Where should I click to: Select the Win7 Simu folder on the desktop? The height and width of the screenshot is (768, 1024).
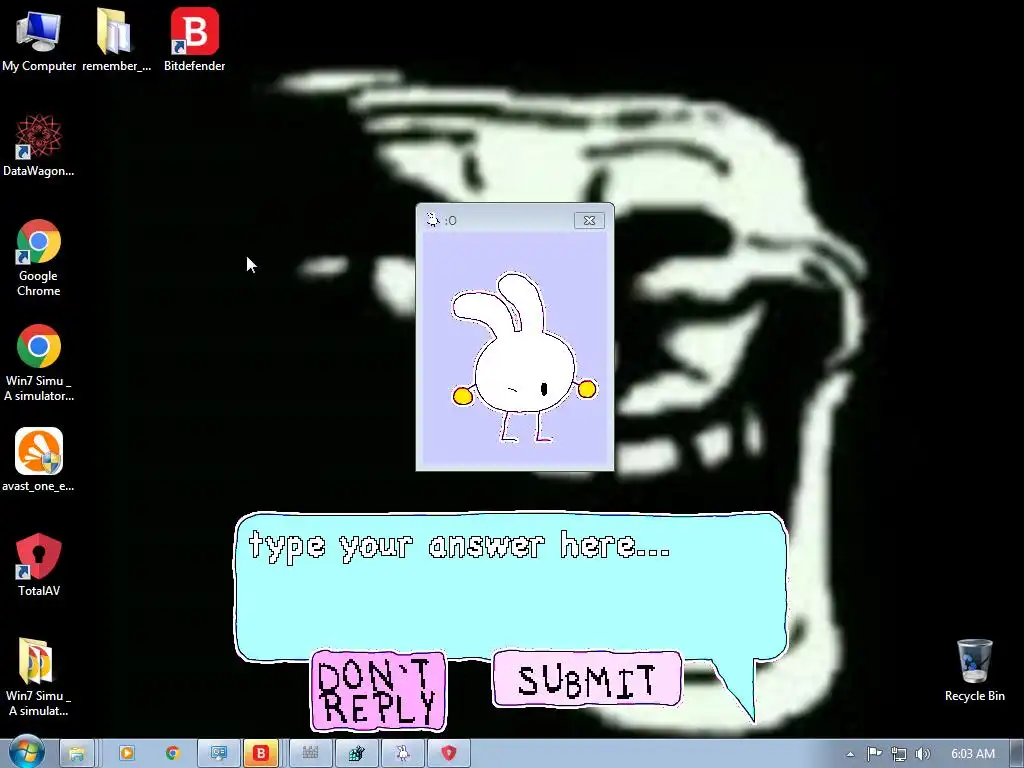39,677
